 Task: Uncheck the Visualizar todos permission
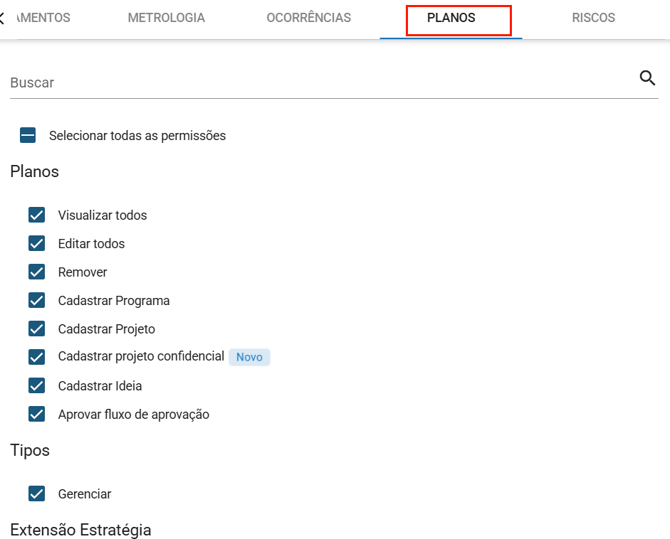(x=37, y=215)
